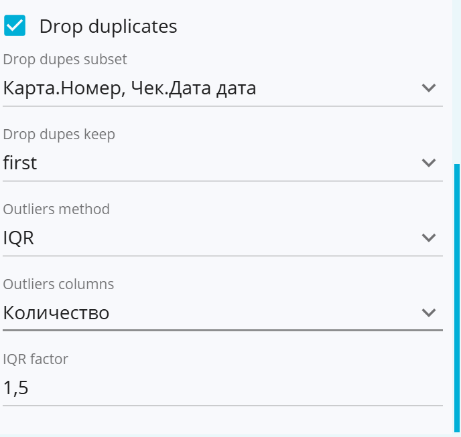The height and width of the screenshot is (437, 461).
Task: Click the Количество columns selection
Action: (x=56, y=313)
